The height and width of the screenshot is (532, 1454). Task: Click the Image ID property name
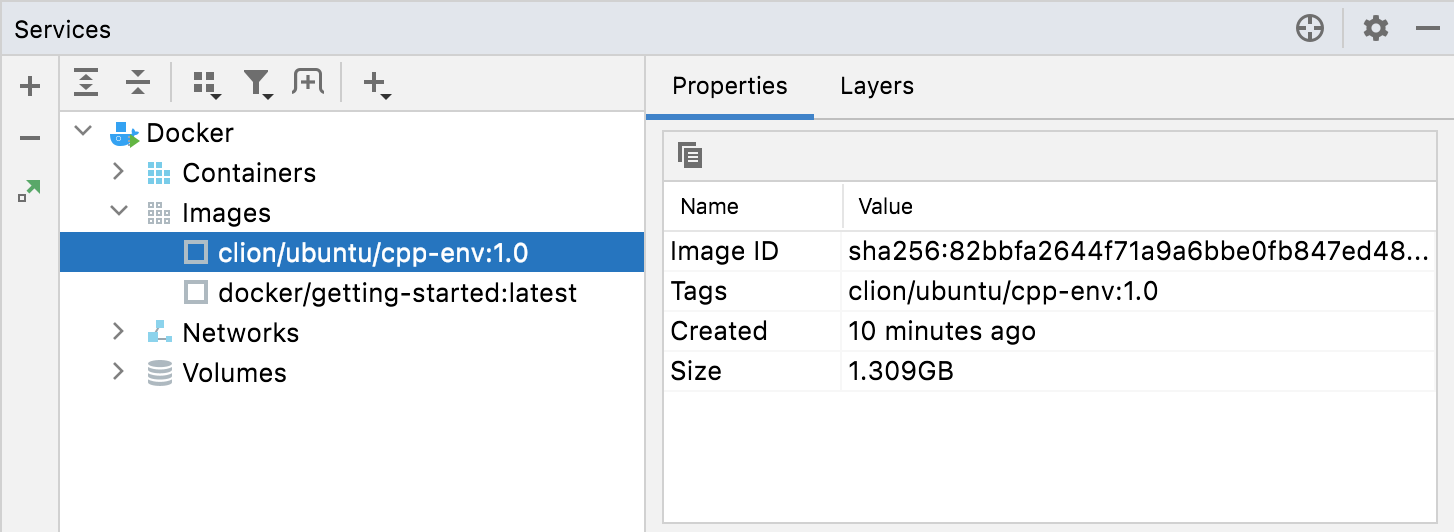[x=725, y=251]
